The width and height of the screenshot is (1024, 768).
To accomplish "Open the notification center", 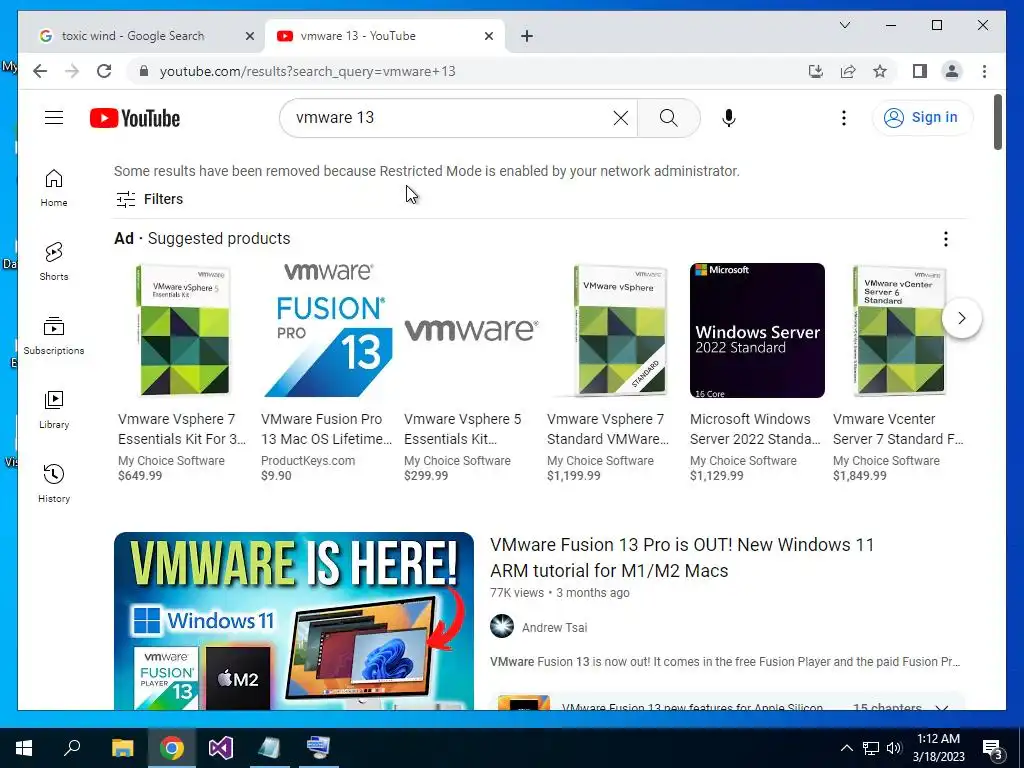I will point(993,749).
